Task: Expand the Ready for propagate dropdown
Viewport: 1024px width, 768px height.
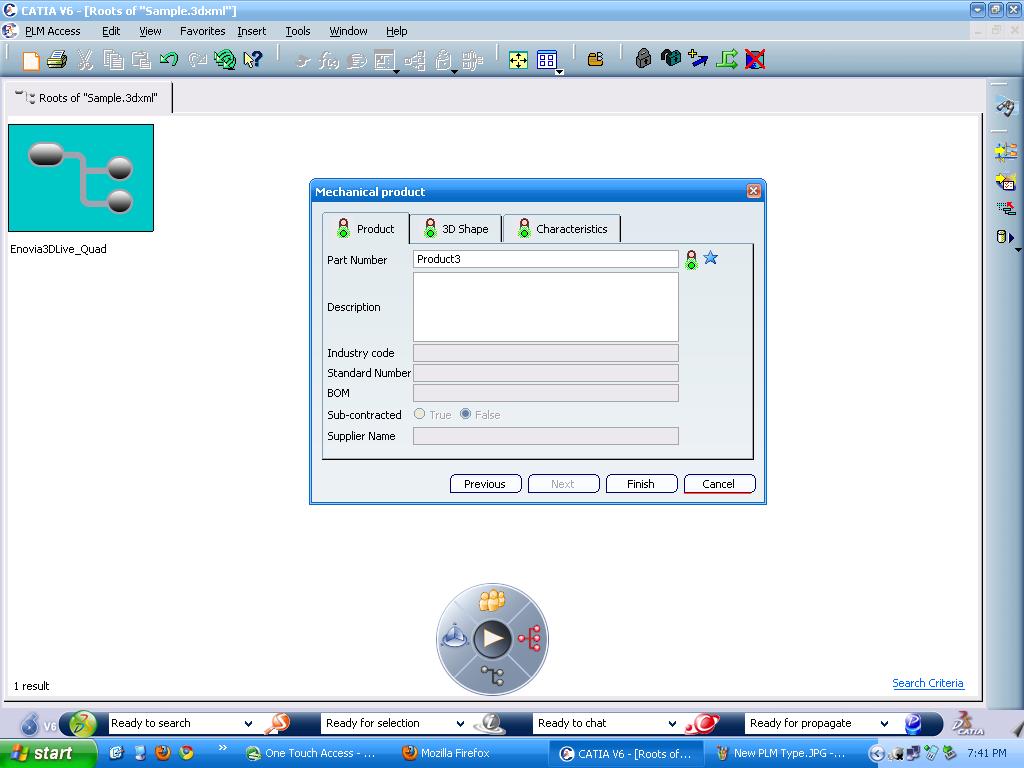Action: click(x=884, y=724)
